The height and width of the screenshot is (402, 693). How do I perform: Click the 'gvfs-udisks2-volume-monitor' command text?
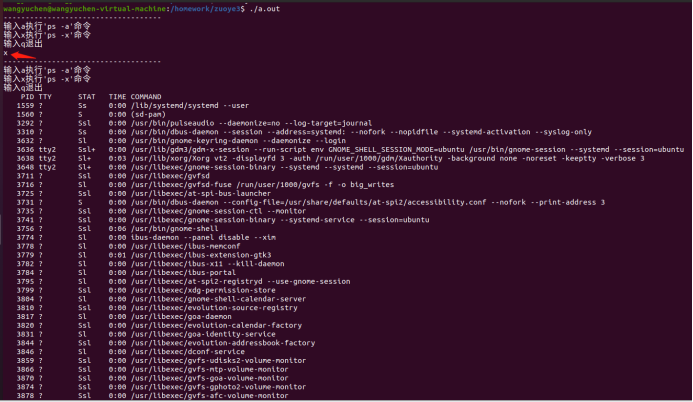218,360
